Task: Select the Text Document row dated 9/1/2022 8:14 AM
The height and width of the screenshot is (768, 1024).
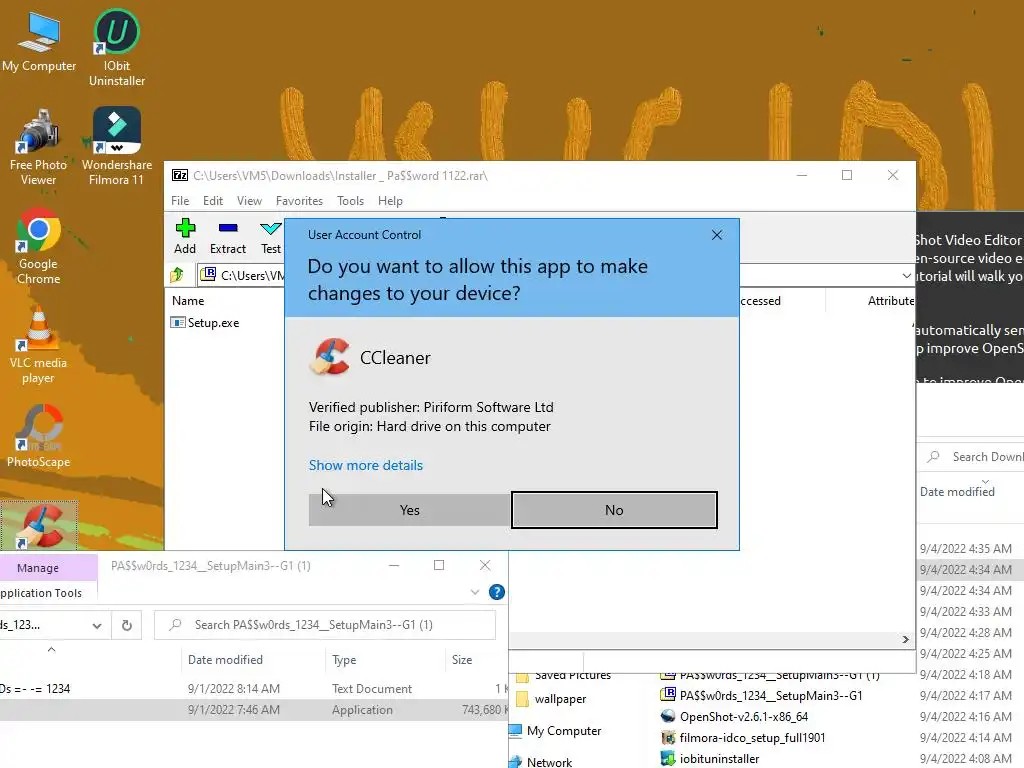Action: click(253, 688)
